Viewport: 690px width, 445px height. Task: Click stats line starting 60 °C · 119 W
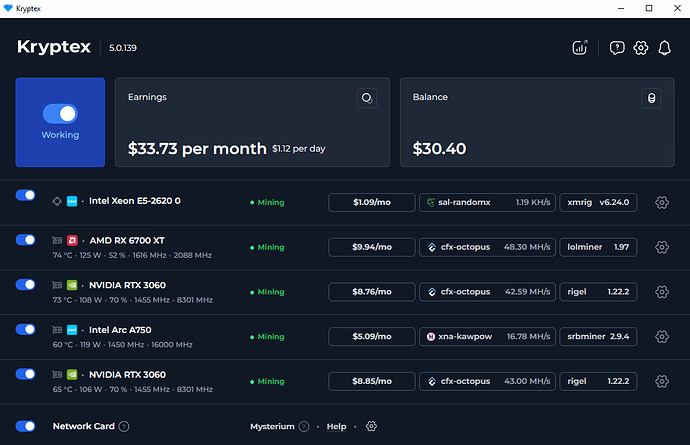122,345
